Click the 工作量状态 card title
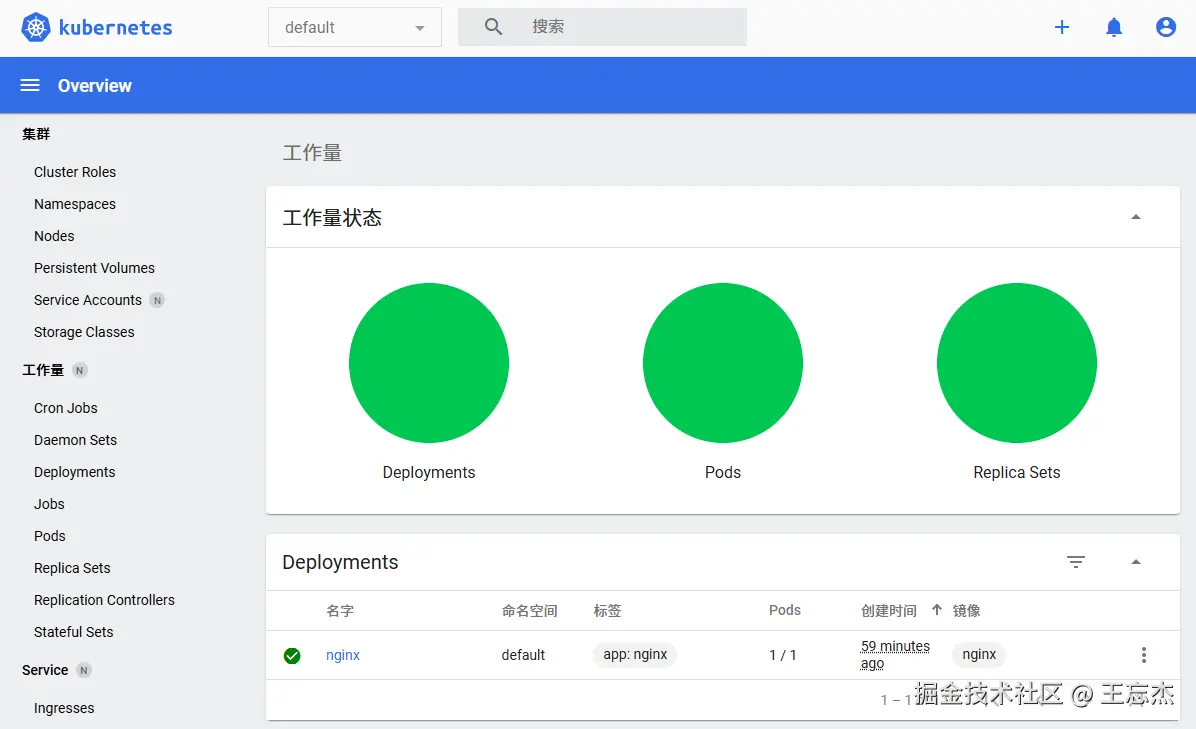 pyautogui.click(x=332, y=218)
